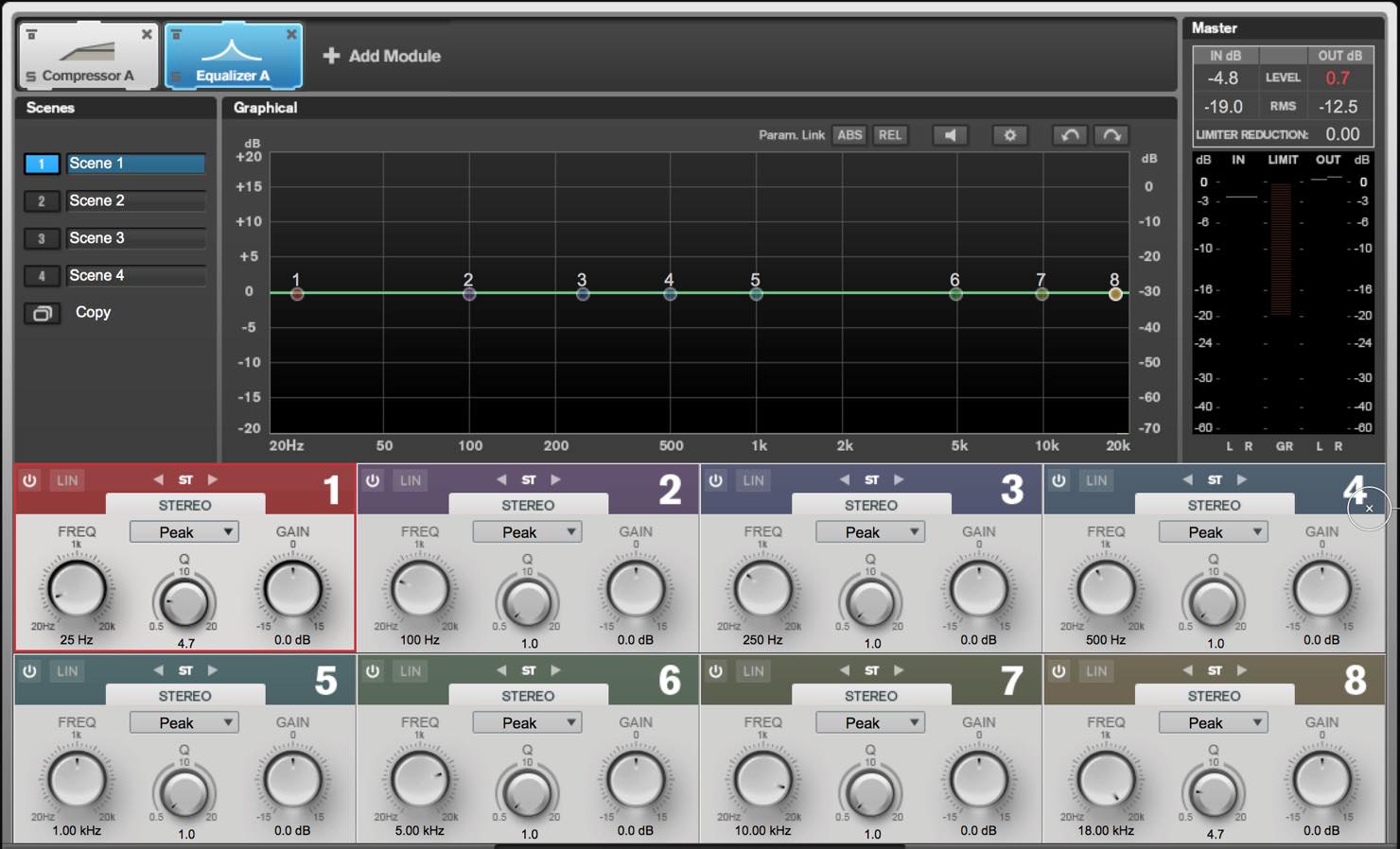Toggle power for EQ band 1

pos(30,480)
